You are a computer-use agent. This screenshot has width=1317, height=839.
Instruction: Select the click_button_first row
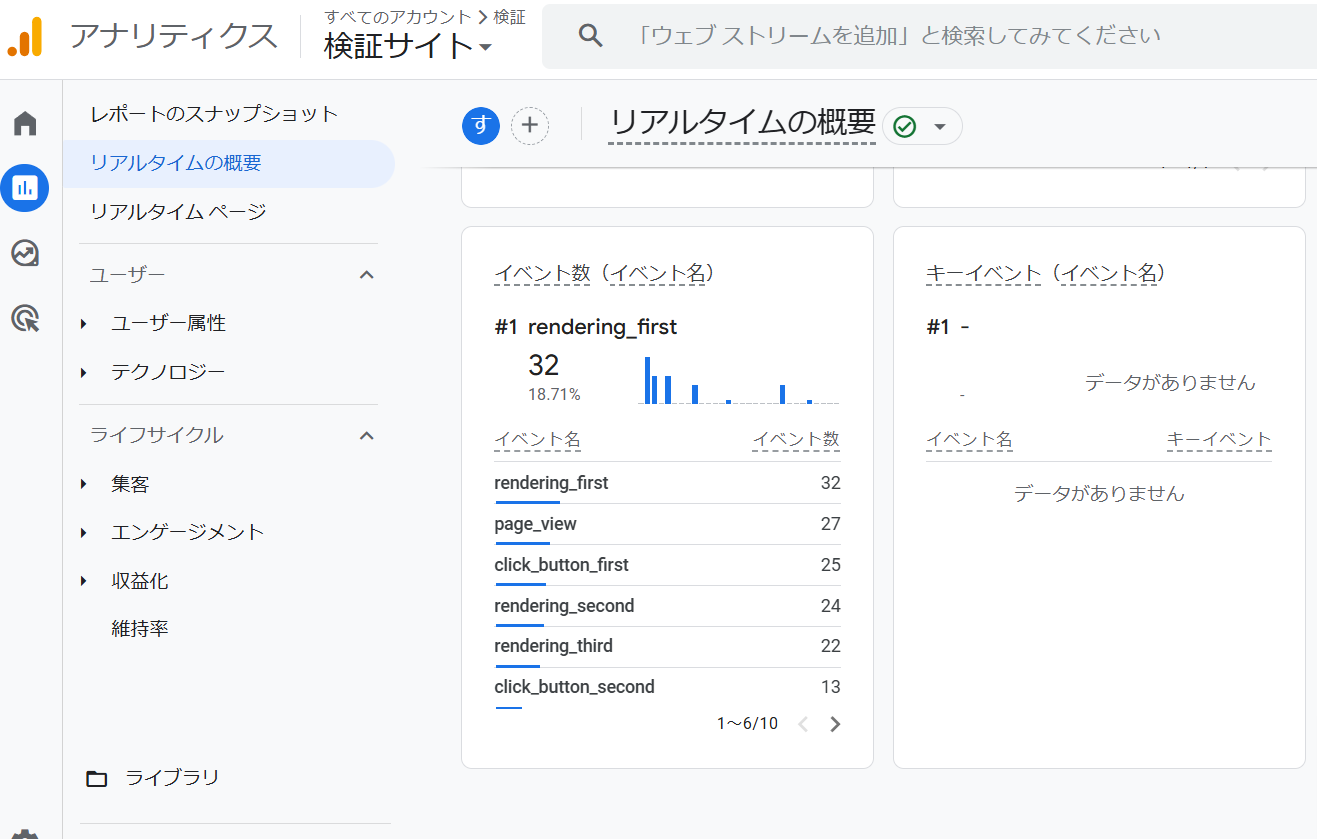667,565
